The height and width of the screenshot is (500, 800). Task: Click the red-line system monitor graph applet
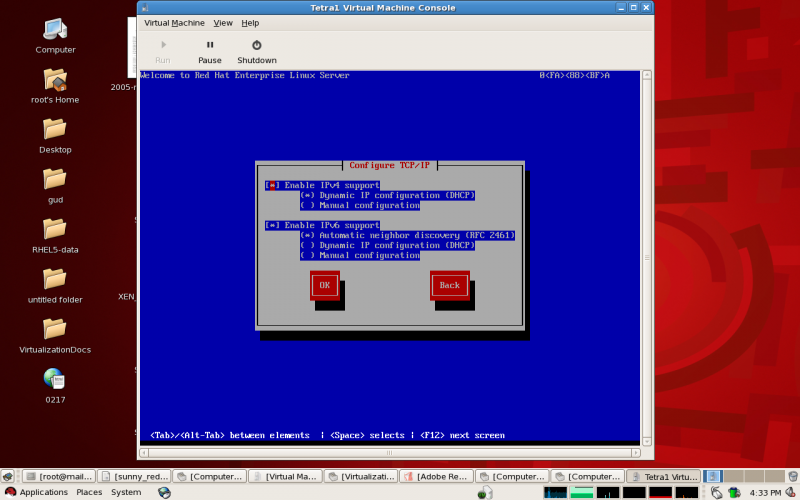pyautogui.click(x=660, y=492)
